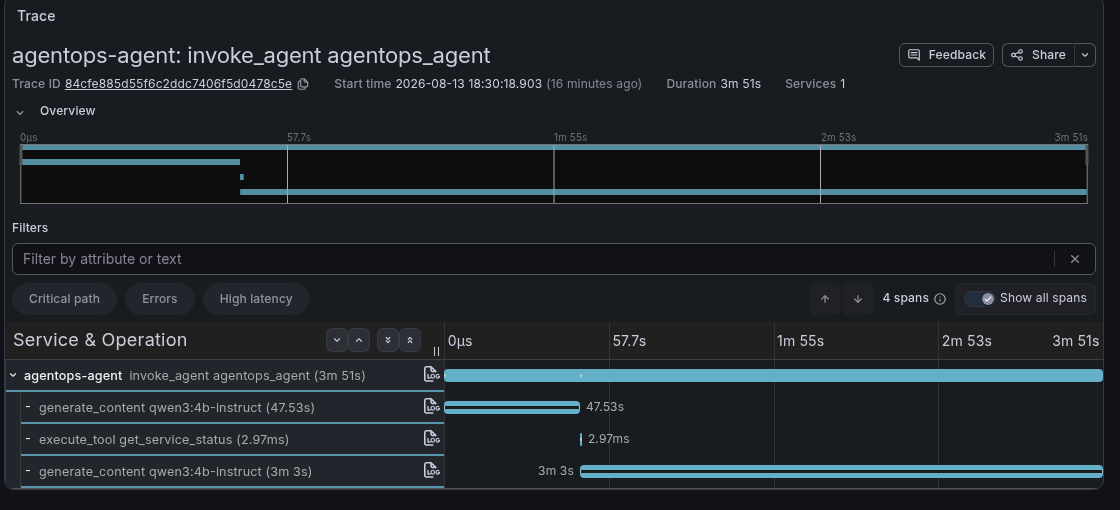Viewport: 1120px width, 510px height.
Task: Select execute_tool get_service_status row
Action: (x=232, y=439)
